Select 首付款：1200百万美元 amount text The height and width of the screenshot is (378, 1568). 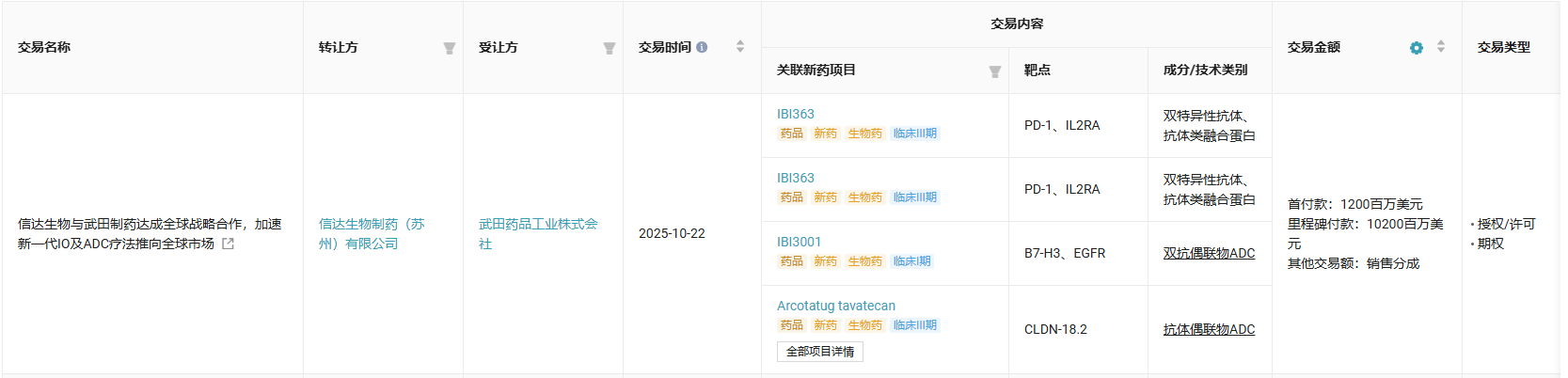[x=1355, y=204]
